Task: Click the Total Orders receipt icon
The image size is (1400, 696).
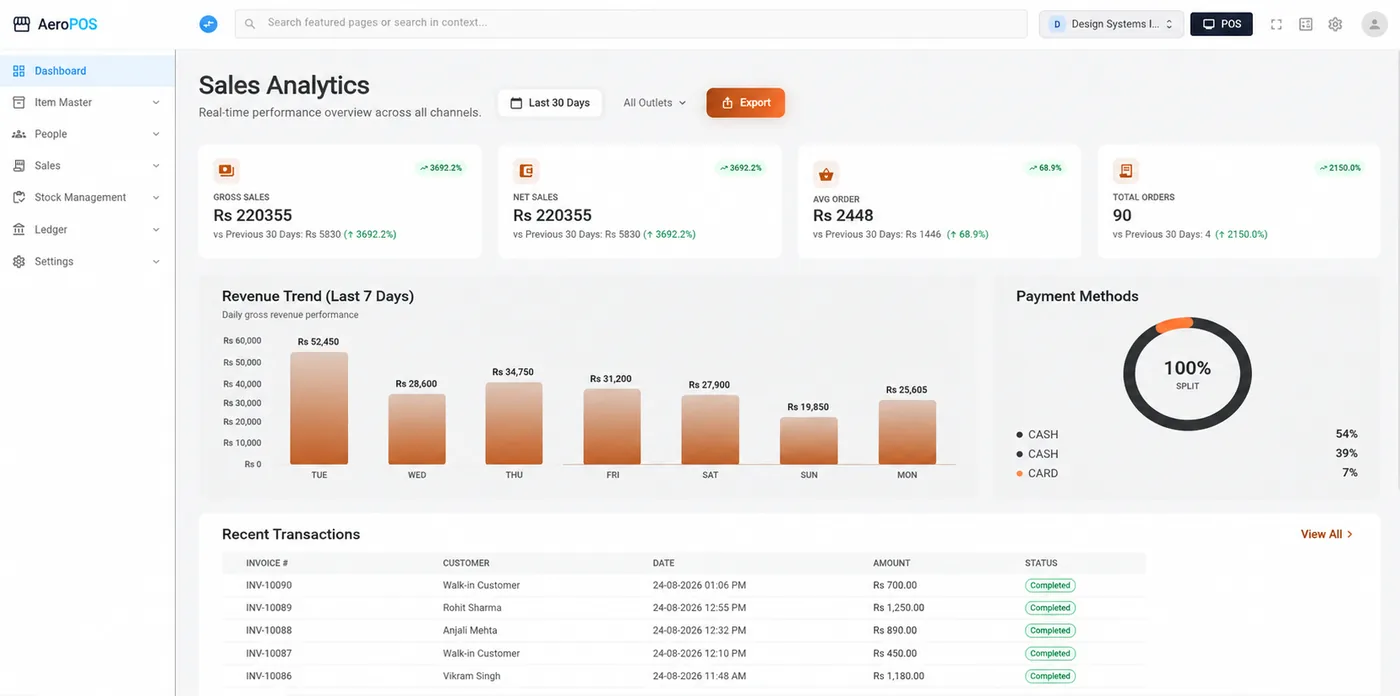Action: pyautogui.click(x=1126, y=171)
